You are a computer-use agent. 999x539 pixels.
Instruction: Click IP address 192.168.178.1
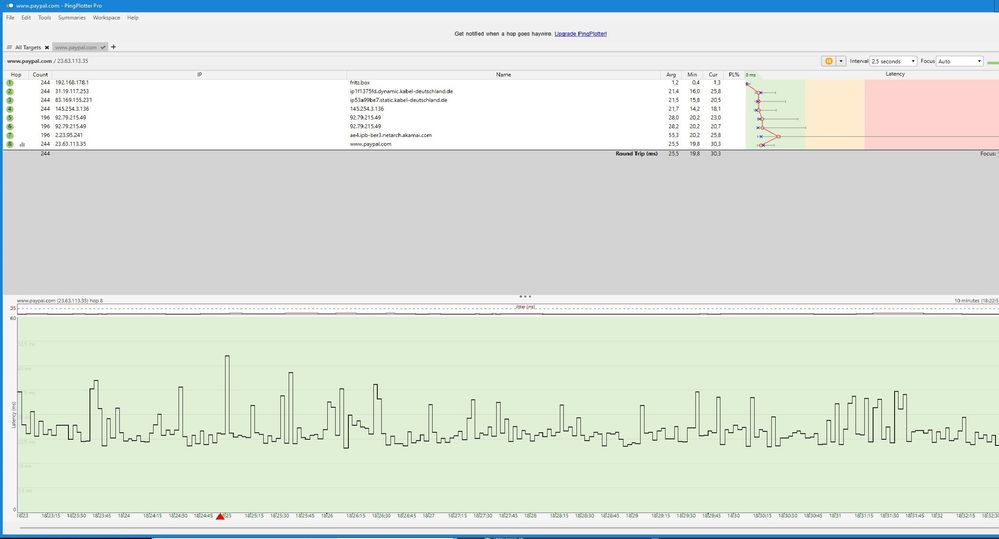click(x=72, y=83)
